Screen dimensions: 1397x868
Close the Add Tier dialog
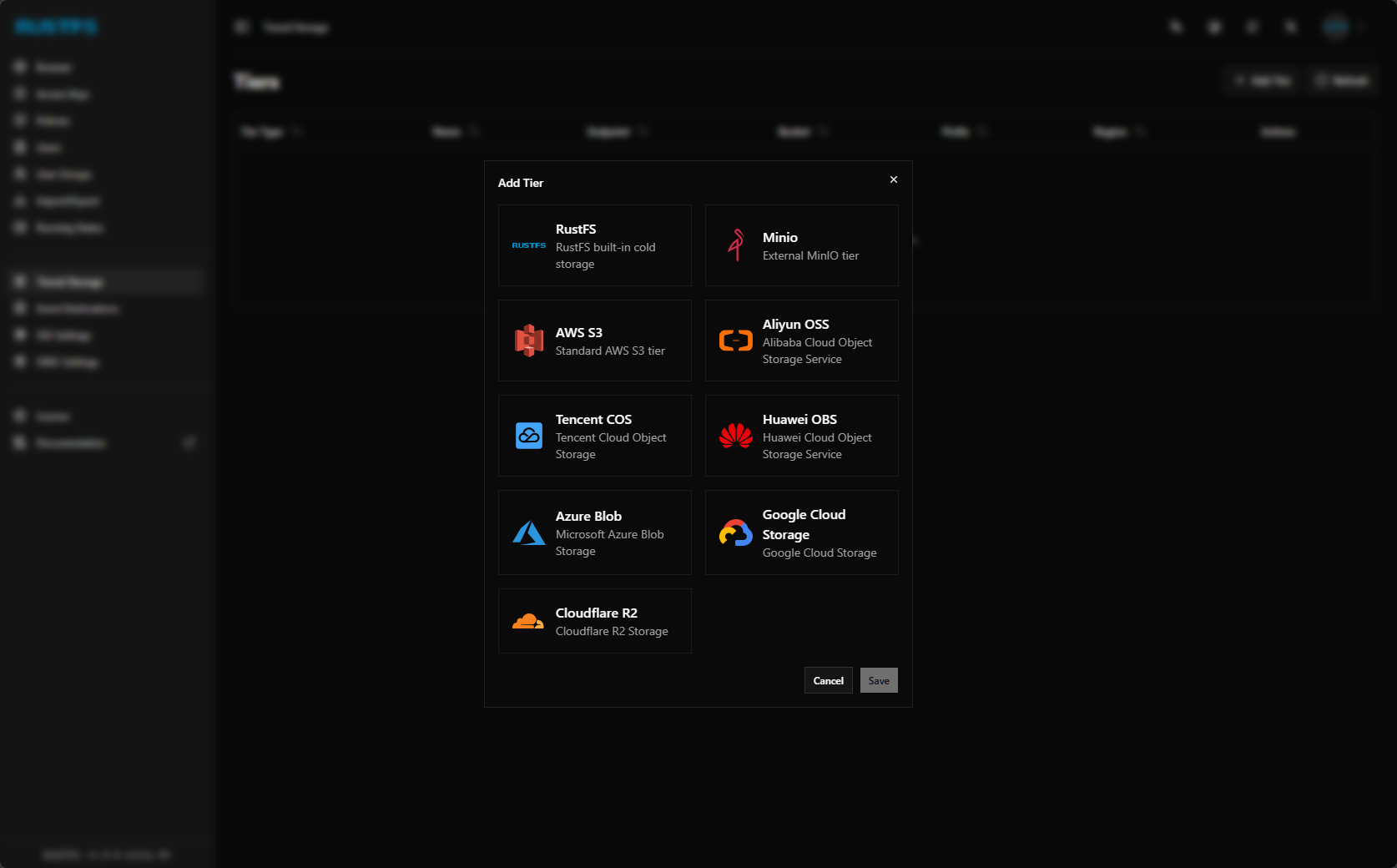coord(894,179)
